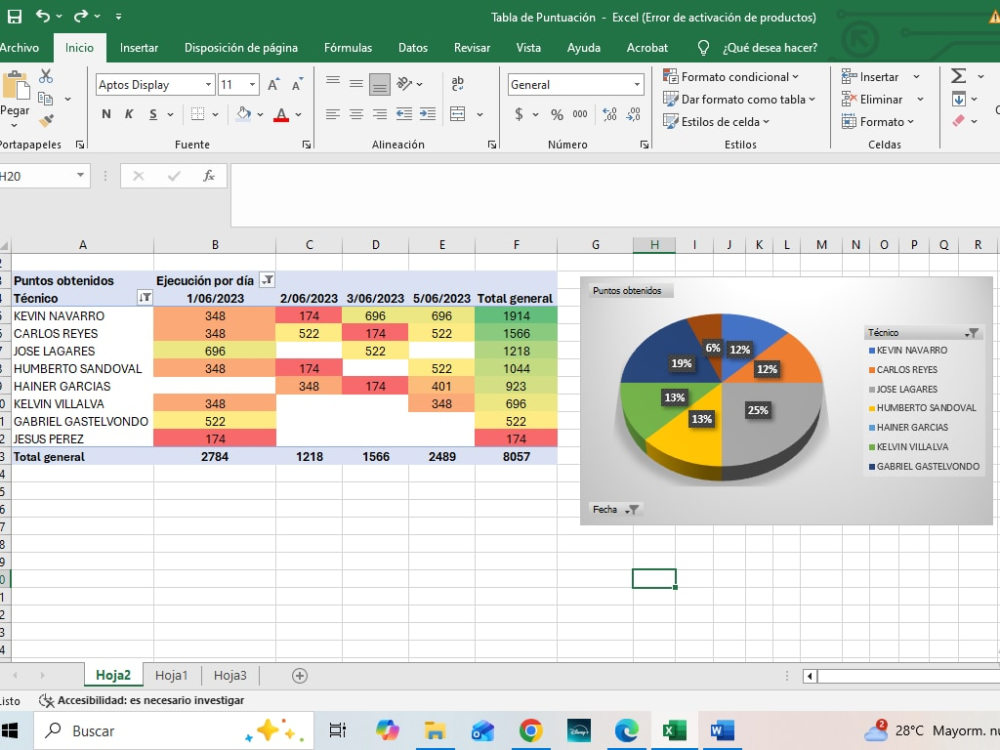The width and height of the screenshot is (1000, 750).
Task: Open the Clear eraser tool
Action: pyautogui.click(x=958, y=121)
